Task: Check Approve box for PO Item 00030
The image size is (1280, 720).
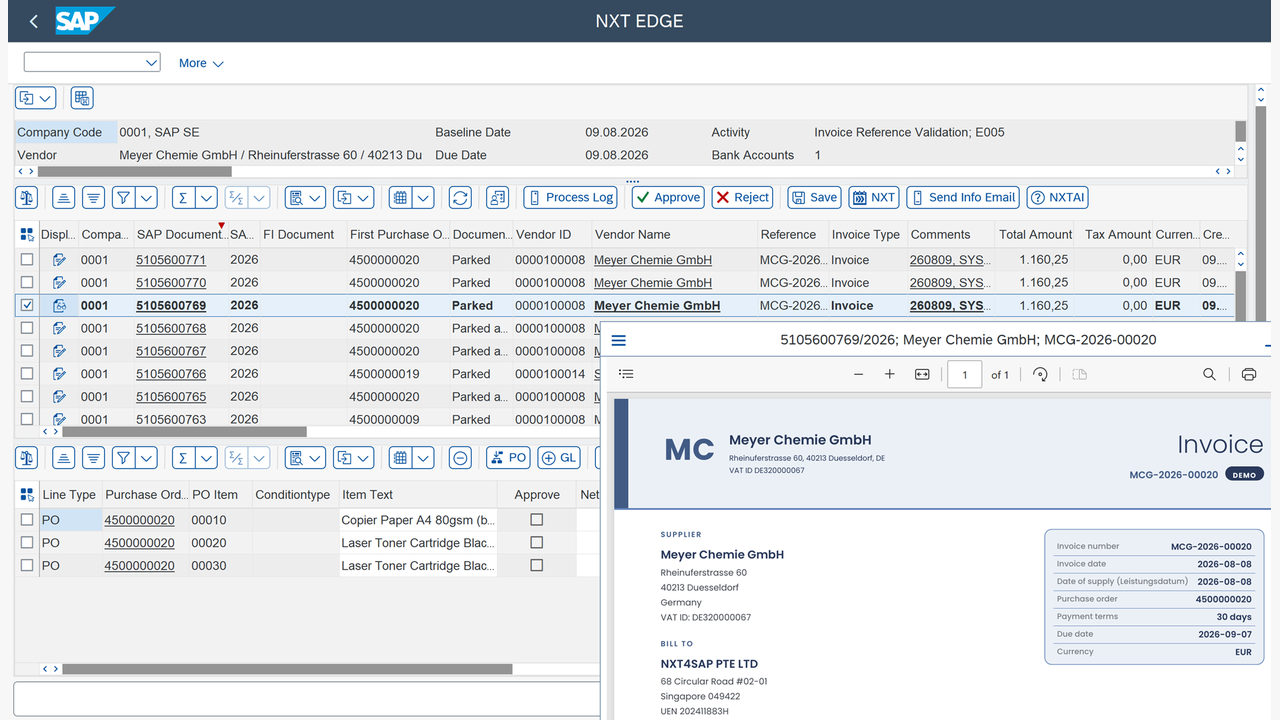Action: point(537,566)
